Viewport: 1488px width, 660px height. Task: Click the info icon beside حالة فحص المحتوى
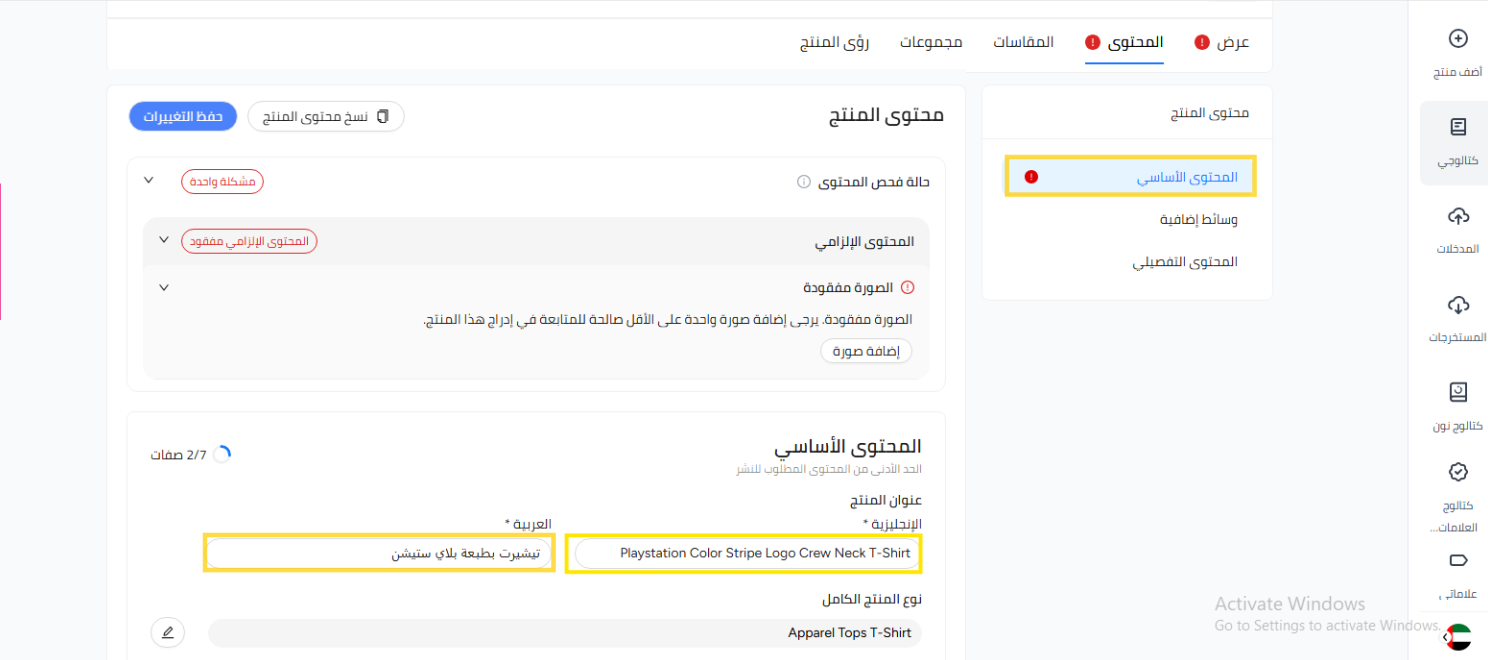tap(803, 182)
